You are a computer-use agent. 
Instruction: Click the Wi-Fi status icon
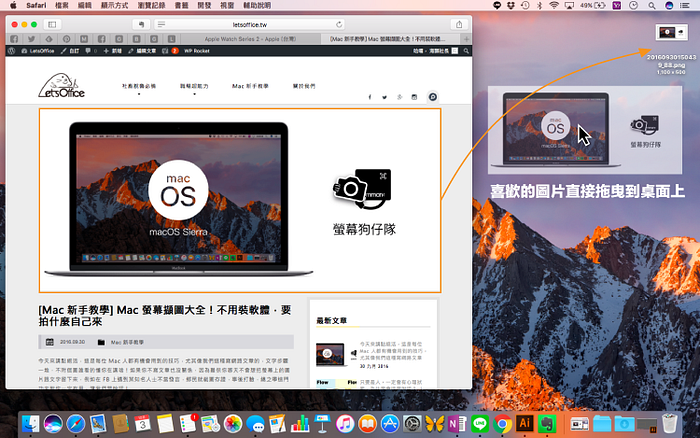pos(554,5)
